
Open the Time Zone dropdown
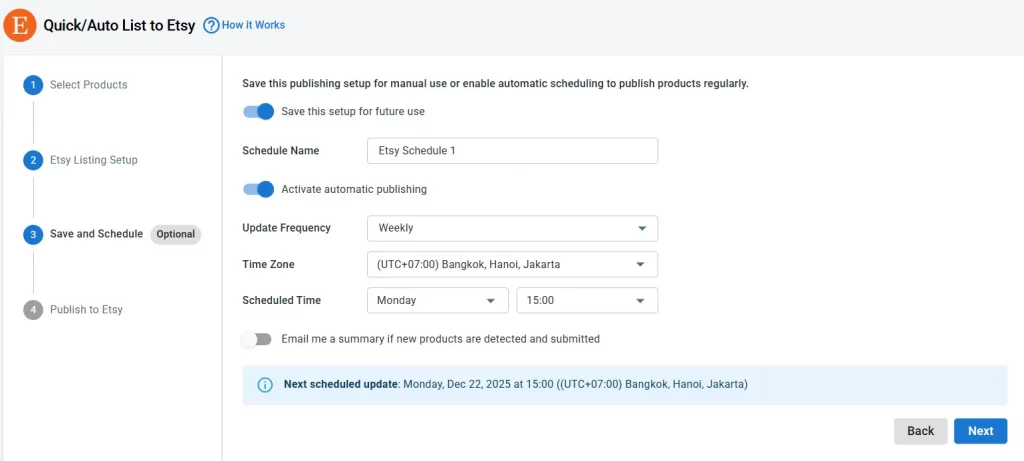513,264
